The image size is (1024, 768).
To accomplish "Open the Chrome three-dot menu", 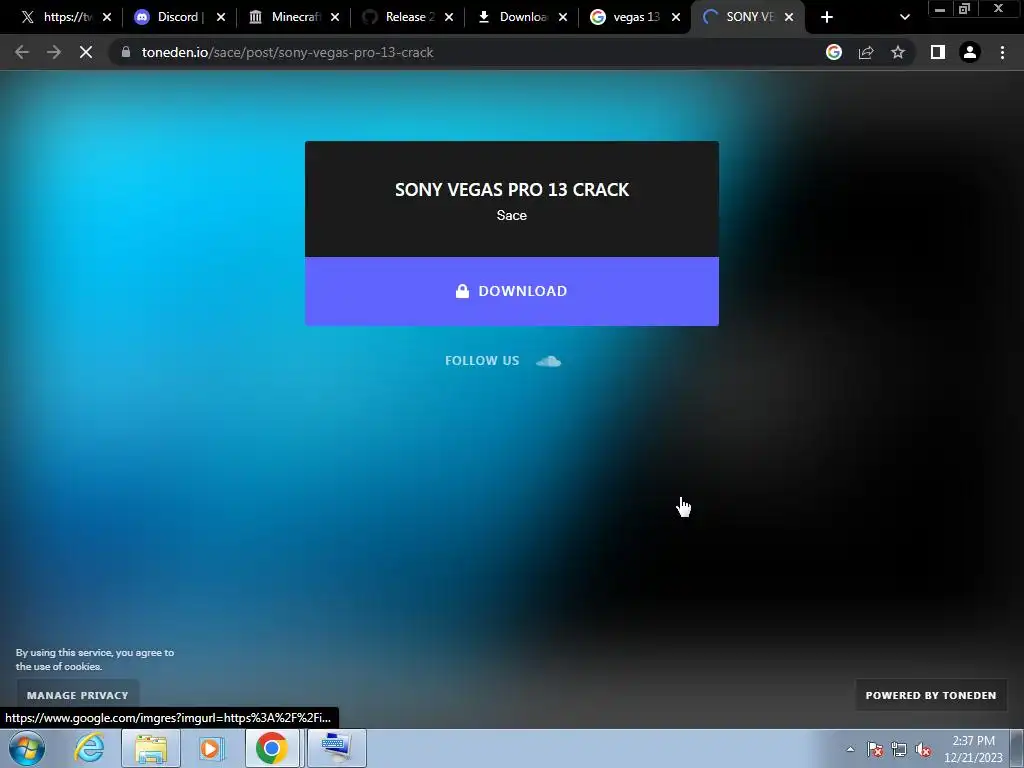I will pyautogui.click(x=1002, y=52).
